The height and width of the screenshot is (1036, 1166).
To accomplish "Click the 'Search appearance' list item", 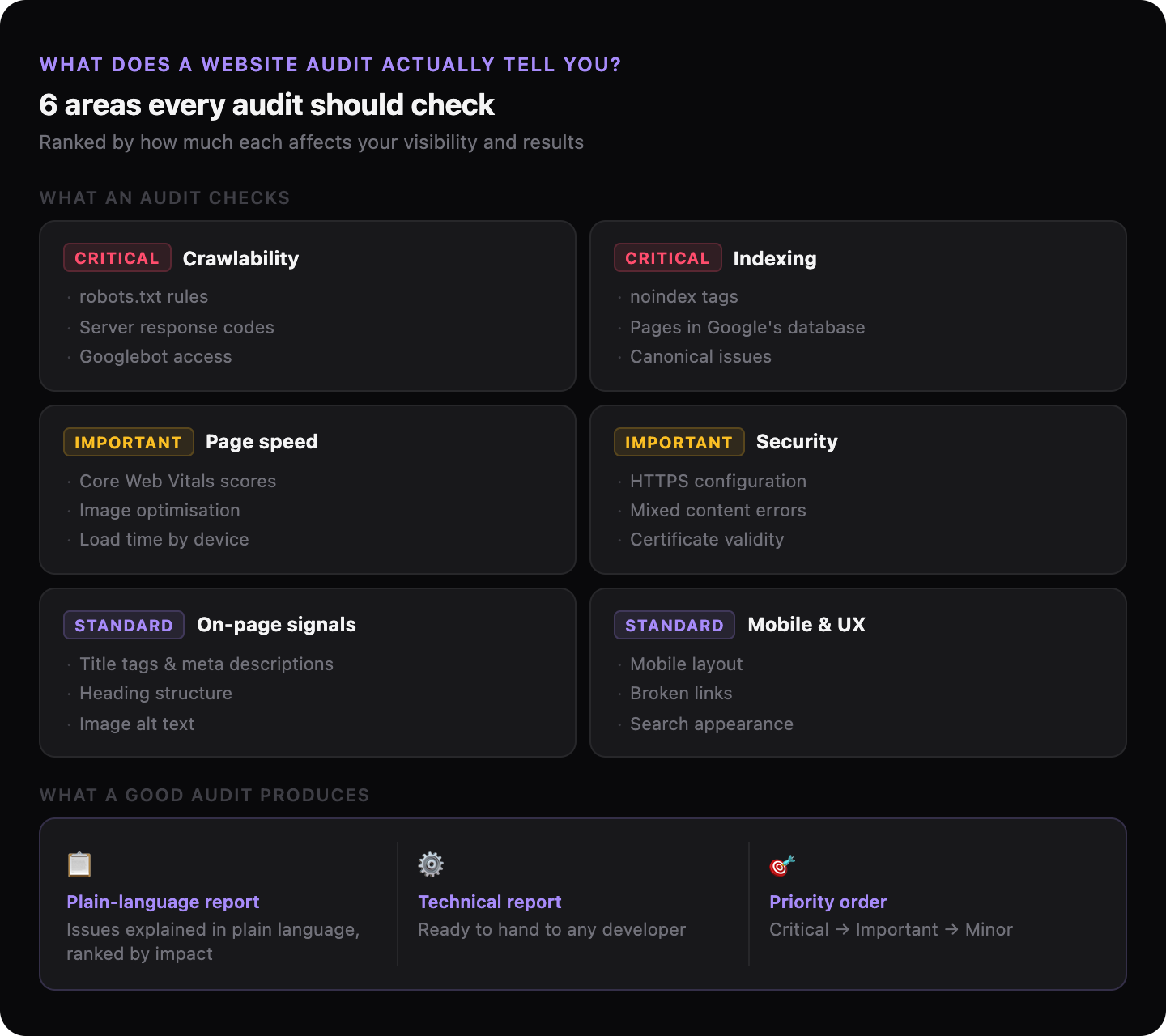I will (712, 724).
